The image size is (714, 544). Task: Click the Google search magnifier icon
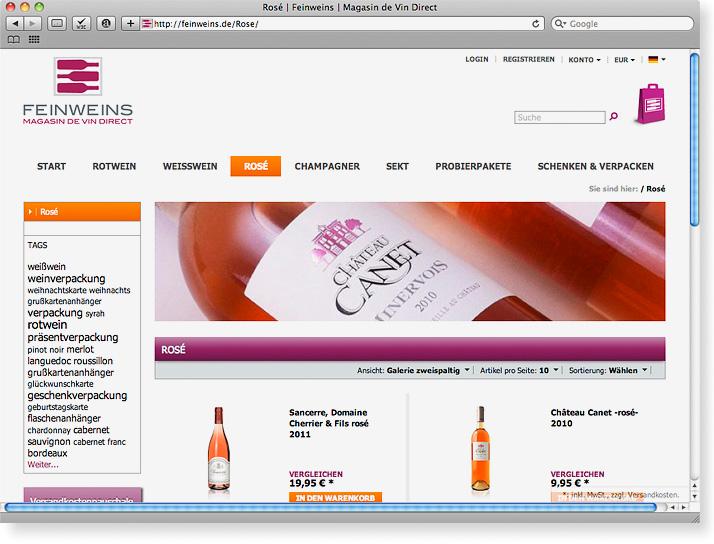tap(560, 24)
